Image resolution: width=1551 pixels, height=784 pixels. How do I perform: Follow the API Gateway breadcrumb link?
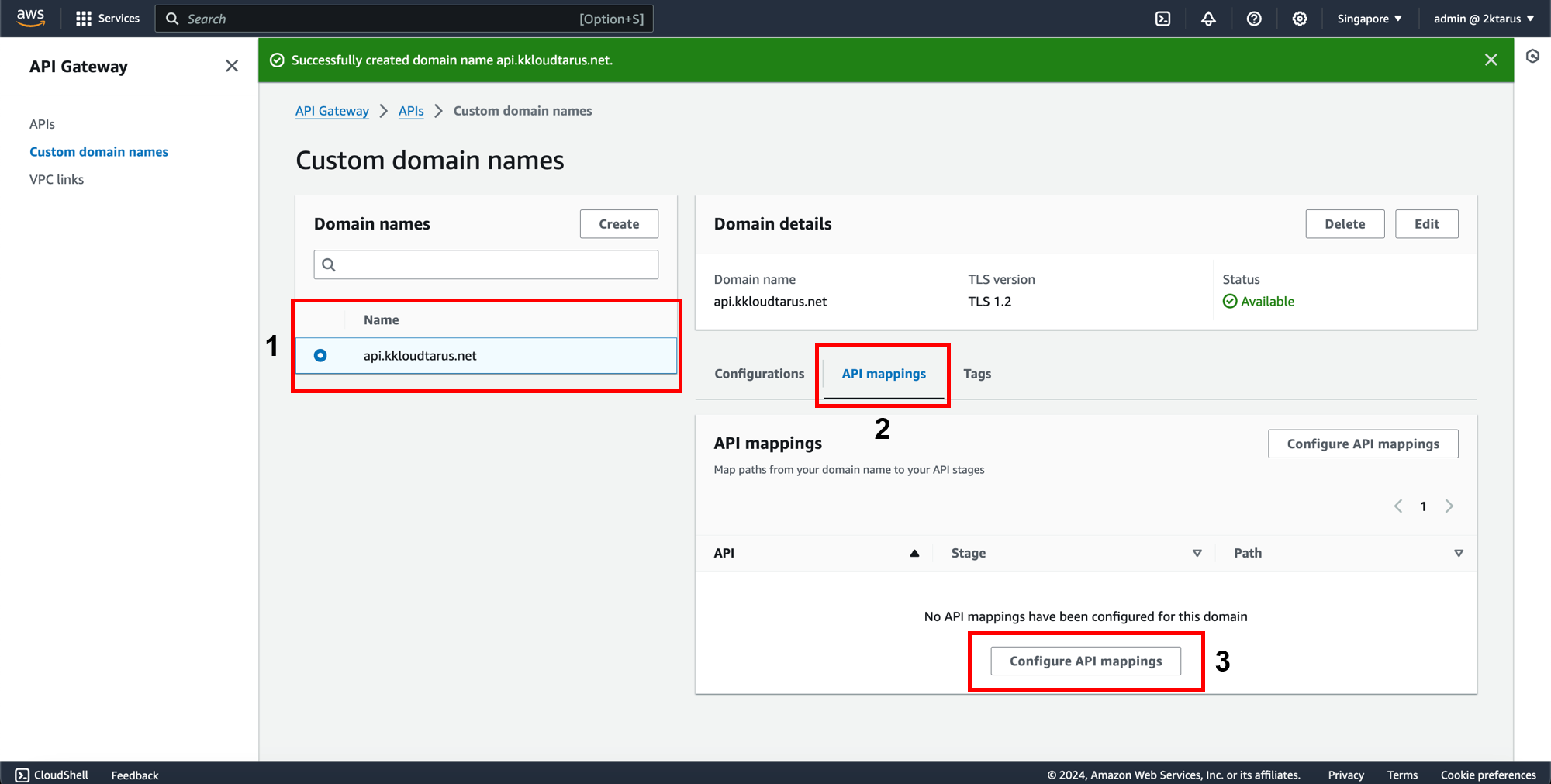(332, 111)
